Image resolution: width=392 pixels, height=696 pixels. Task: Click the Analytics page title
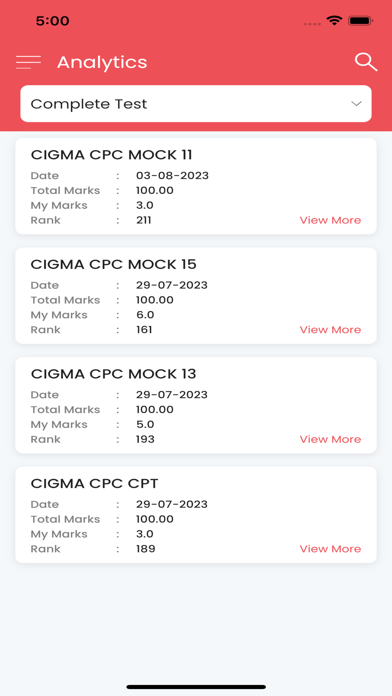[102, 63]
